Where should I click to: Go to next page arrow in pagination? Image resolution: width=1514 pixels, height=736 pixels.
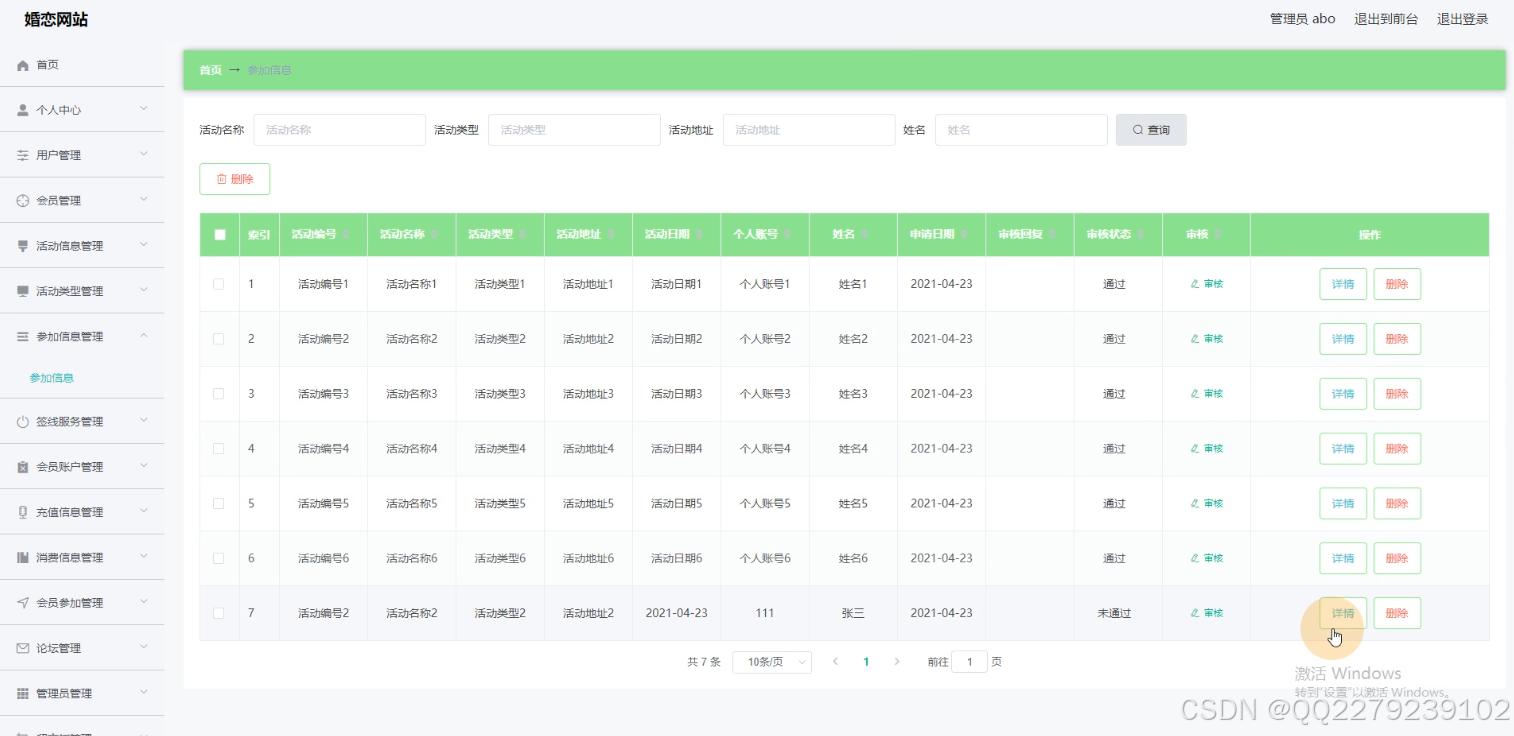(x=897, y=662)
